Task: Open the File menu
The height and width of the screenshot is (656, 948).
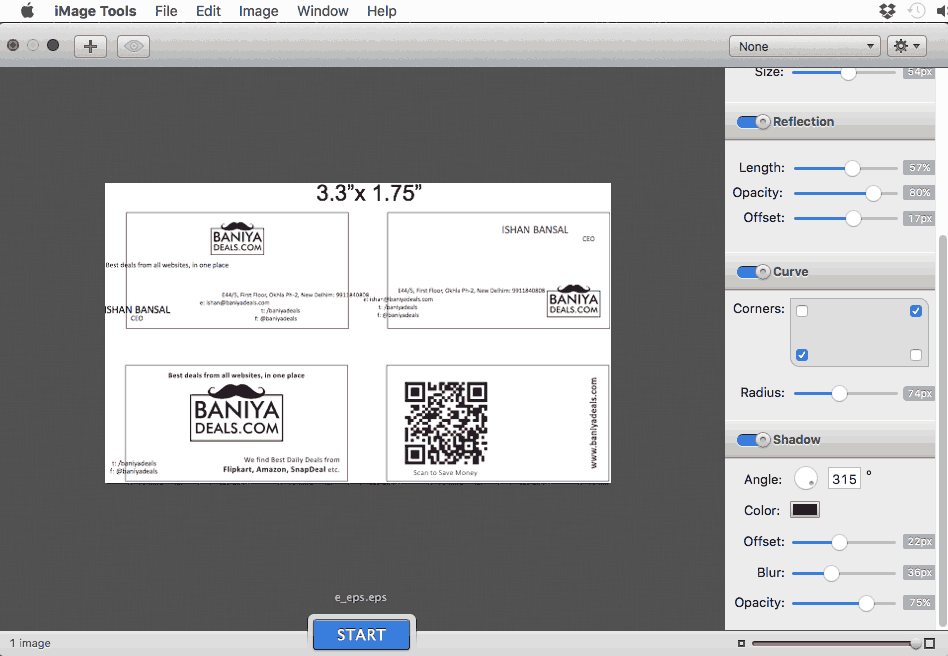Action: [x=166, y=11]
